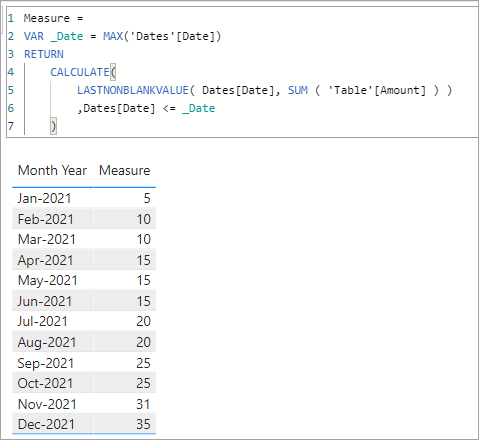The image size is (479, 440).
Task: Select the Jul-2021 row label
Action: point(43,321)
